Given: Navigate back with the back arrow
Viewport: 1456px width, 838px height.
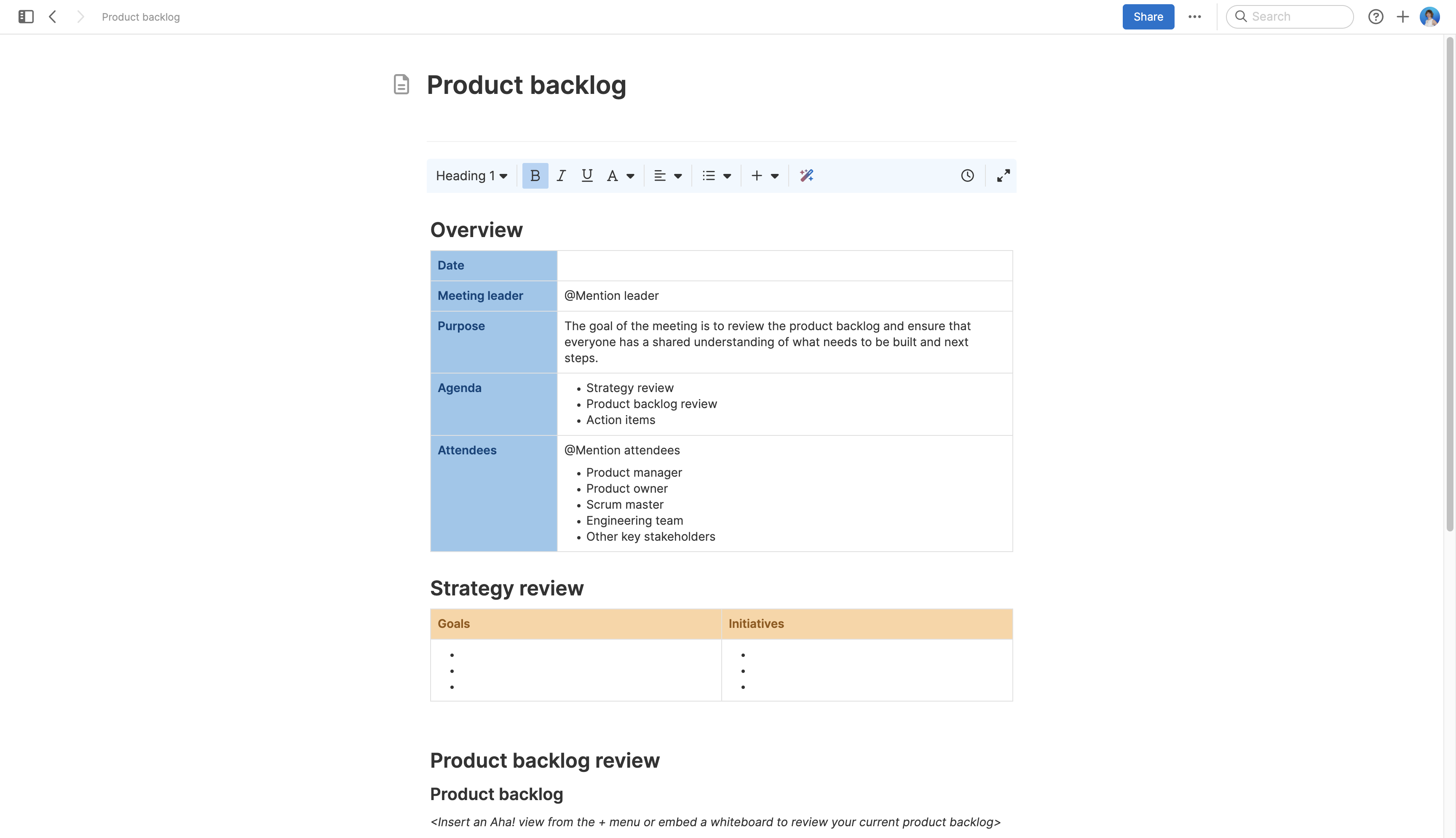Looking at the screenshot, I should click(x=52, y=17).
